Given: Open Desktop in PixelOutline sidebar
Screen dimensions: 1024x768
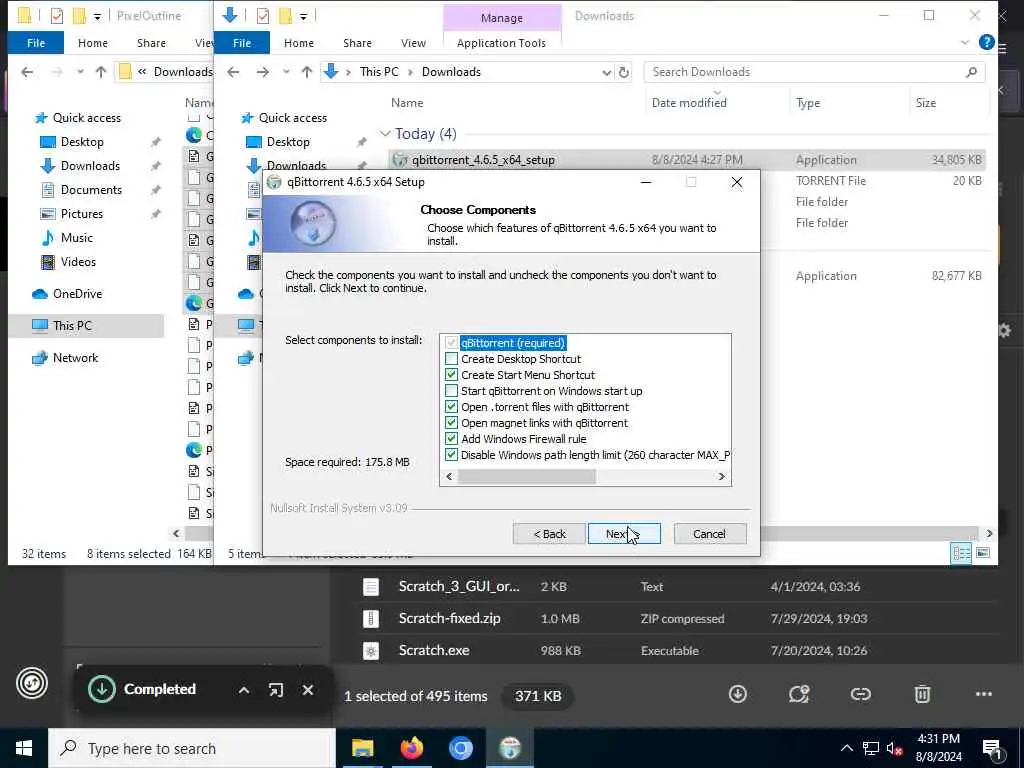Looking at the screenshot, I should tap(82, 142).
